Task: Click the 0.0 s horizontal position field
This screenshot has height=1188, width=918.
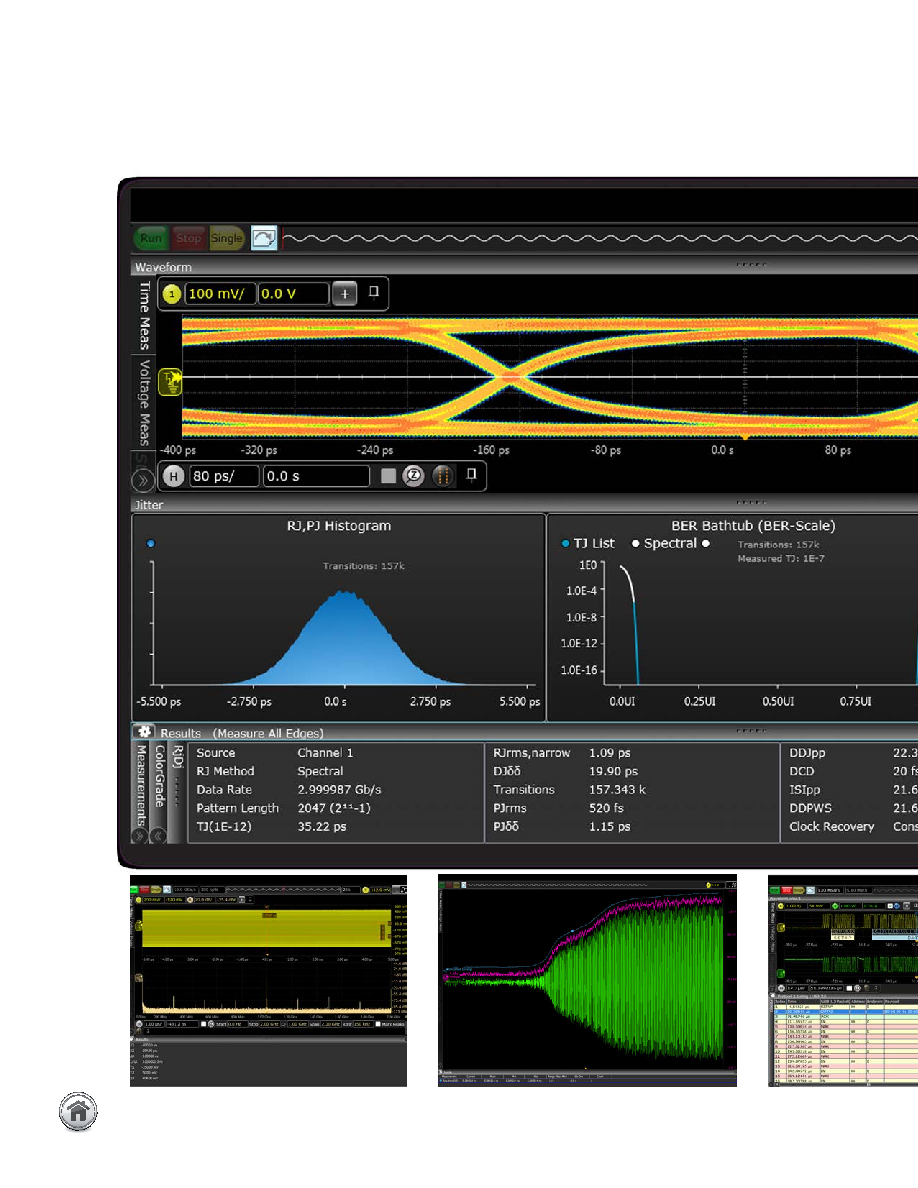Action: [x=316, y=476]
